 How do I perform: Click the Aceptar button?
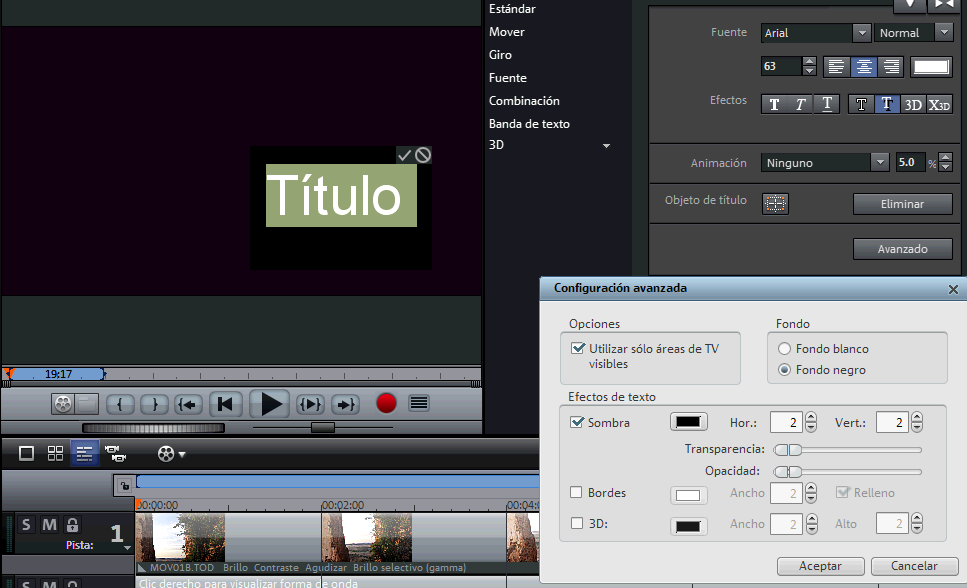pyautogui.click(x=820, y=566)
